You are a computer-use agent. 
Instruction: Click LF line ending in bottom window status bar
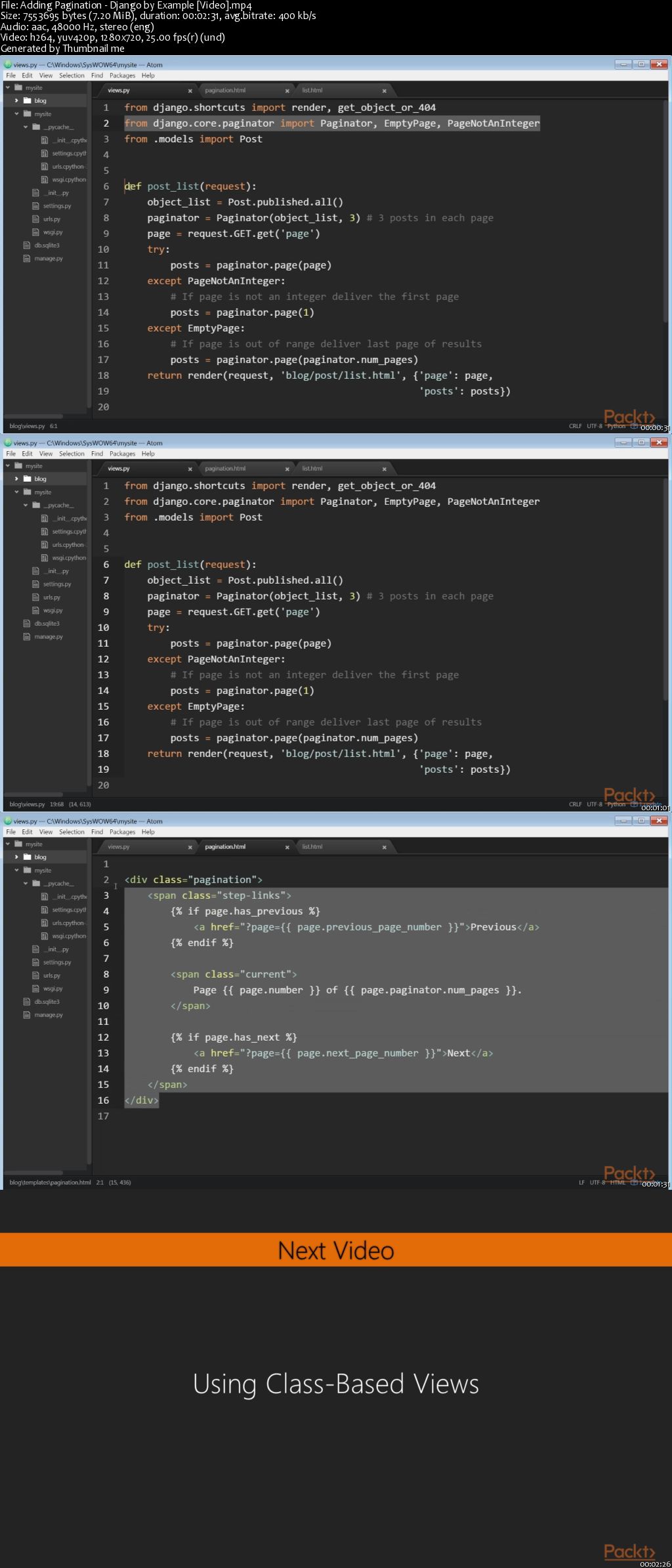point(581,1183)
